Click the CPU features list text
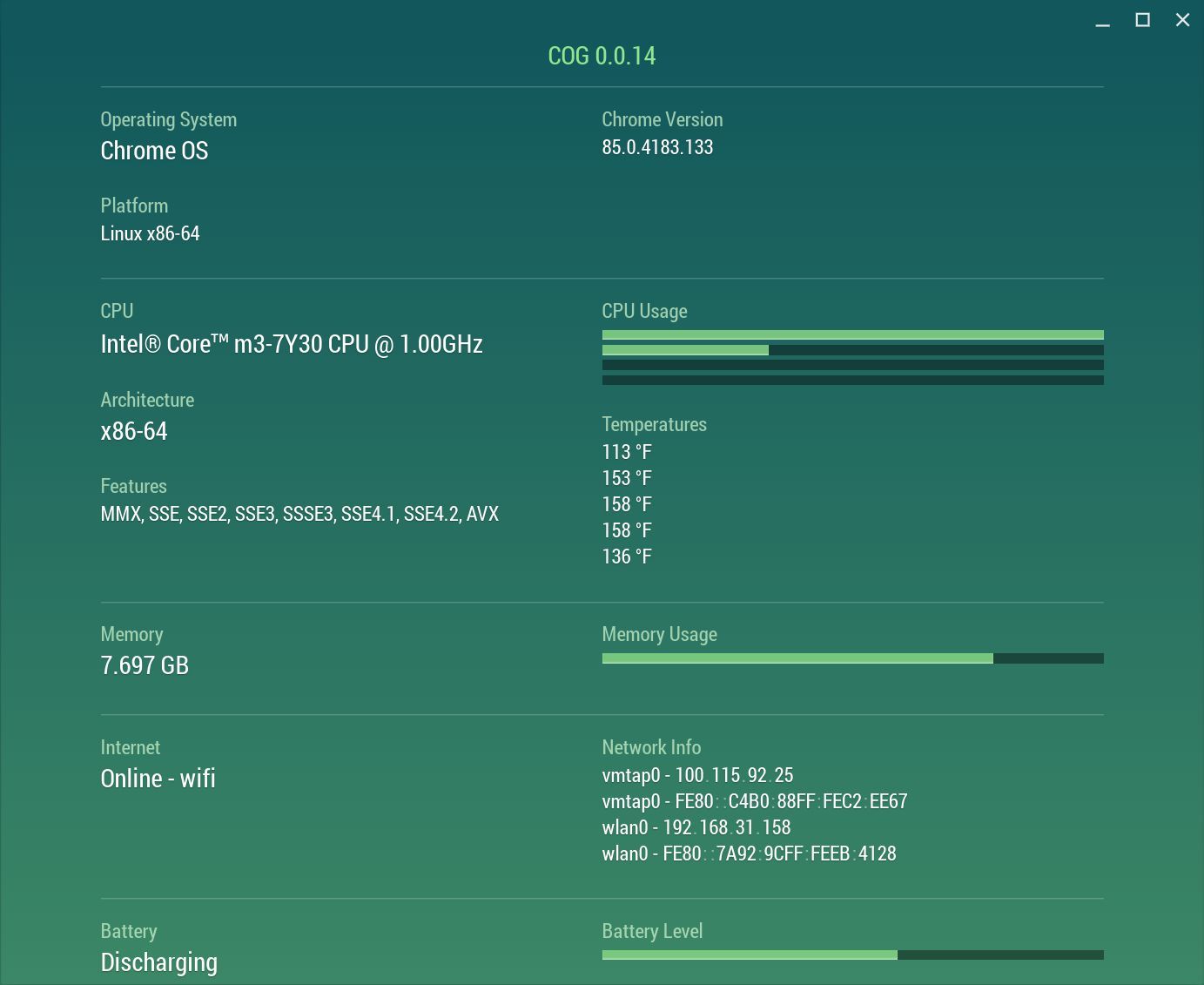The height and width of the screenshot is (985, 1204). pyautogui.click(x=299, y=514)
